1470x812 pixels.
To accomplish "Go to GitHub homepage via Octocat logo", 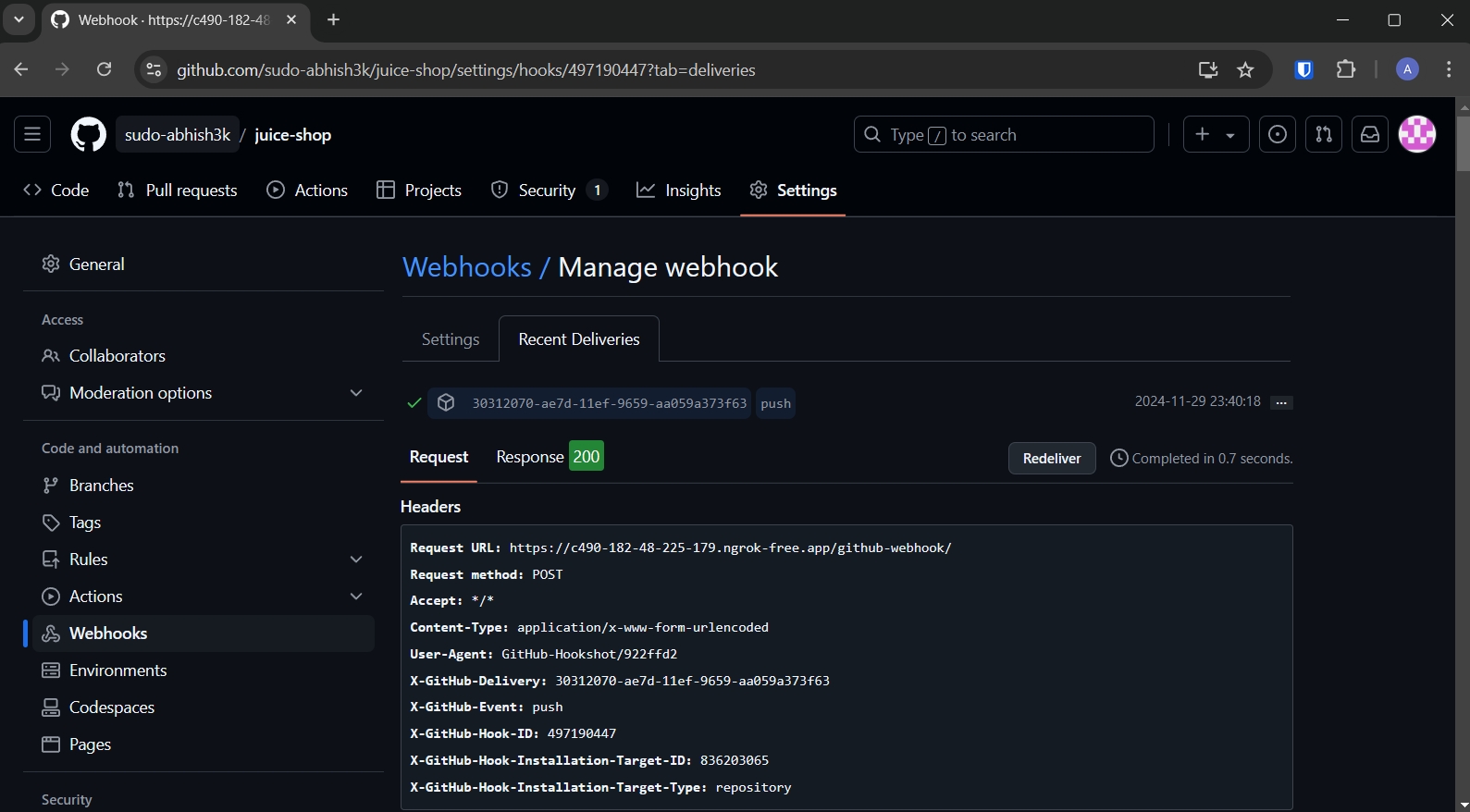I will tap(89, 135).
